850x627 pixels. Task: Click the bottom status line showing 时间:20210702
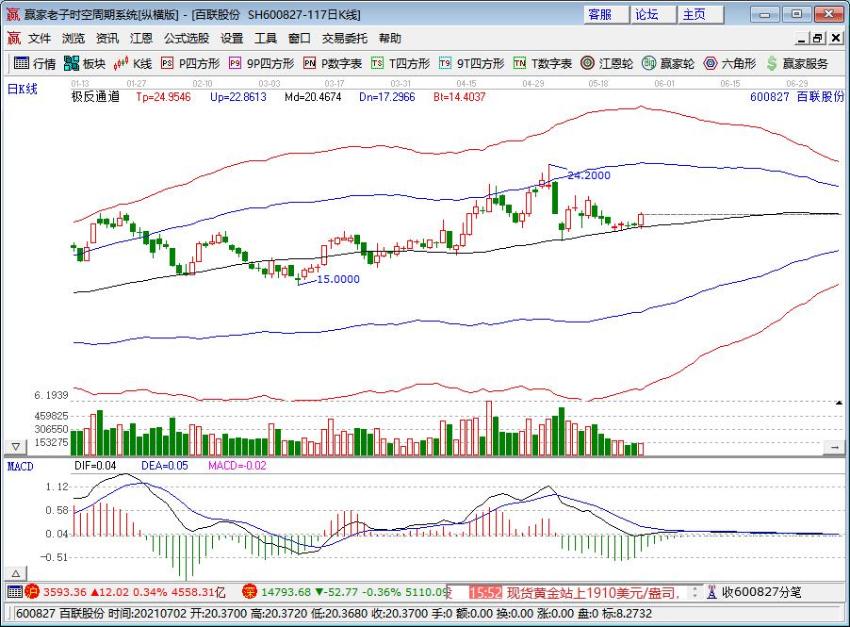tap(333, 614)
